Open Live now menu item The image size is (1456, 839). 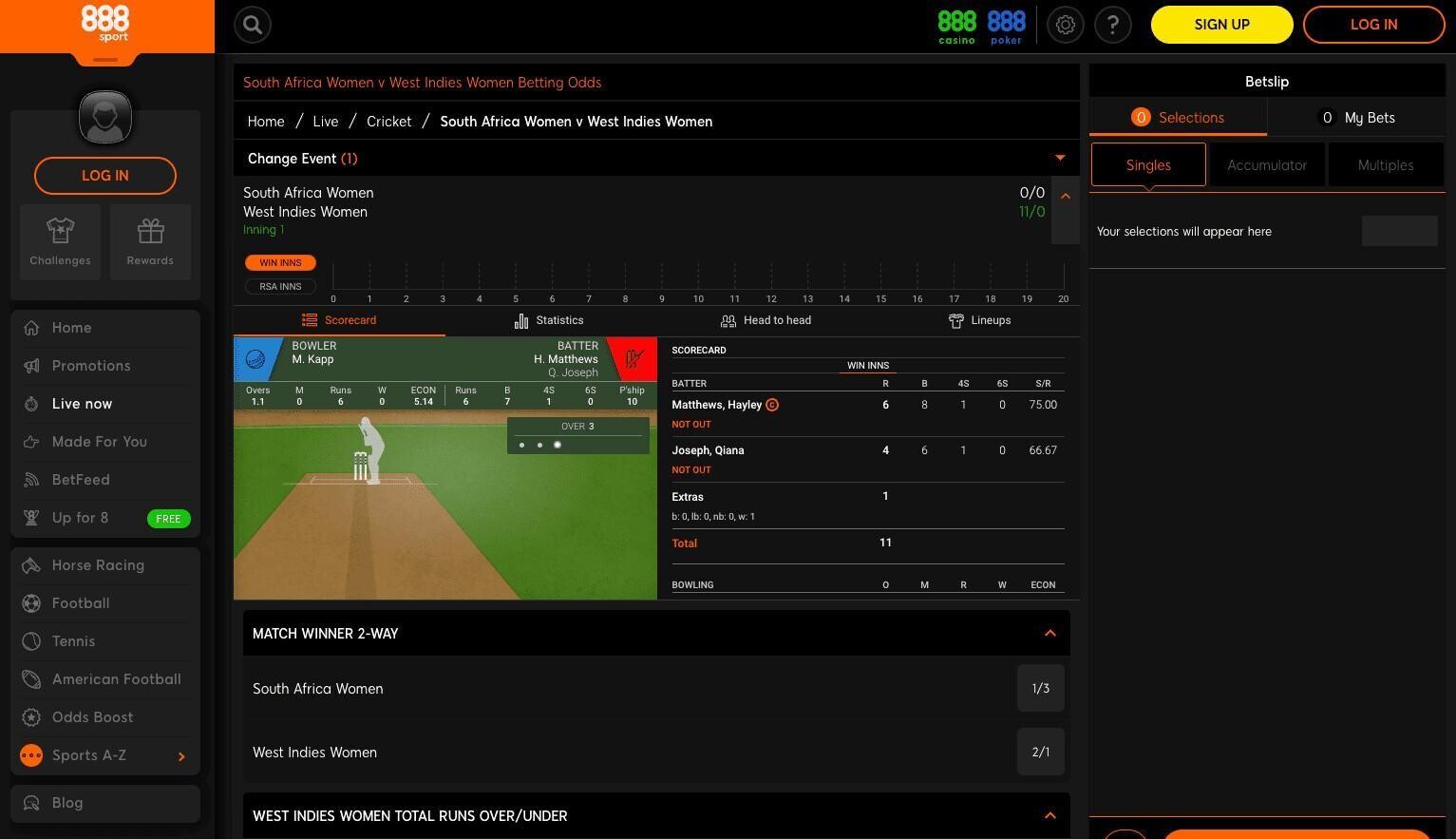point(105,404)
